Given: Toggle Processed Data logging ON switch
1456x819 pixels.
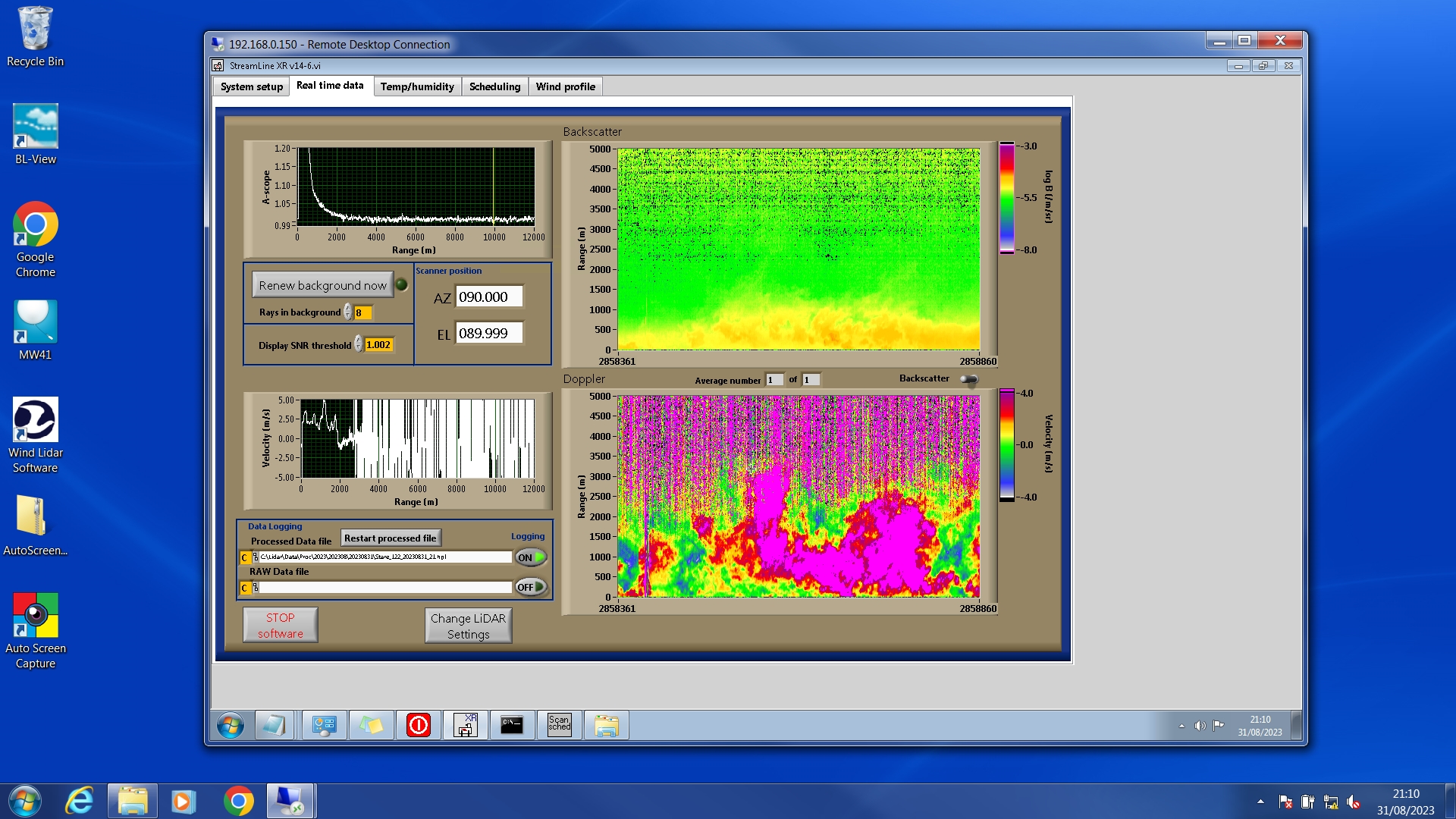Looking at the screenshot, I should coord(530,557).
